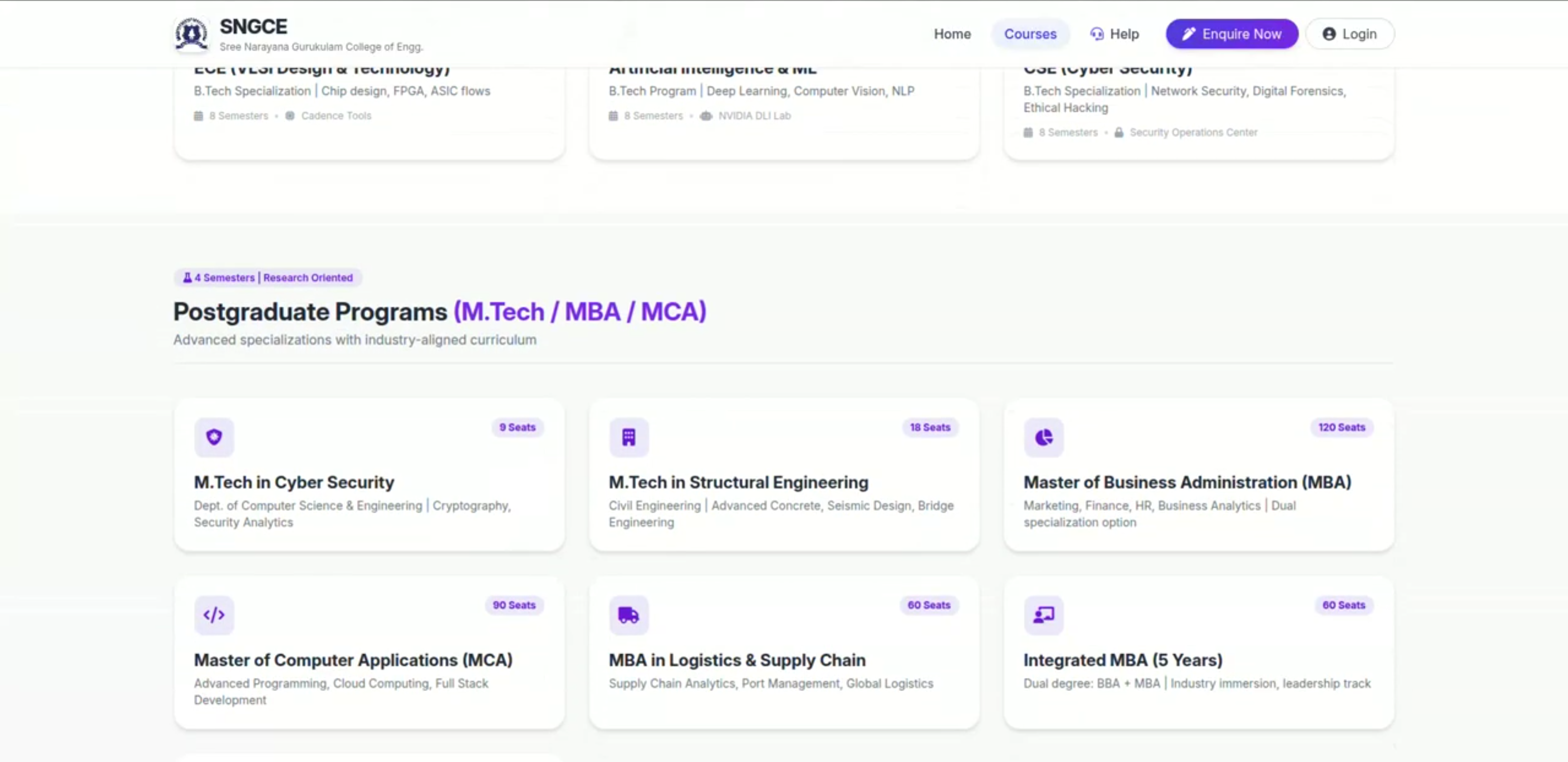Click the flask icon in 4 Semesters badge
This screenshot has height=762, width=1568.
(188, 277)
